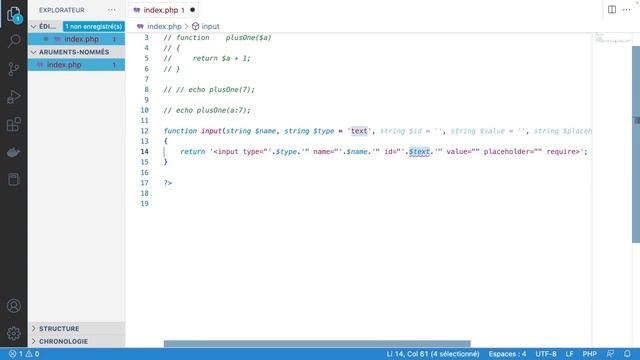This screenshot has height=360, width=640.
Task: Open the Explorer view icon
Action: [x=14, y=15]
